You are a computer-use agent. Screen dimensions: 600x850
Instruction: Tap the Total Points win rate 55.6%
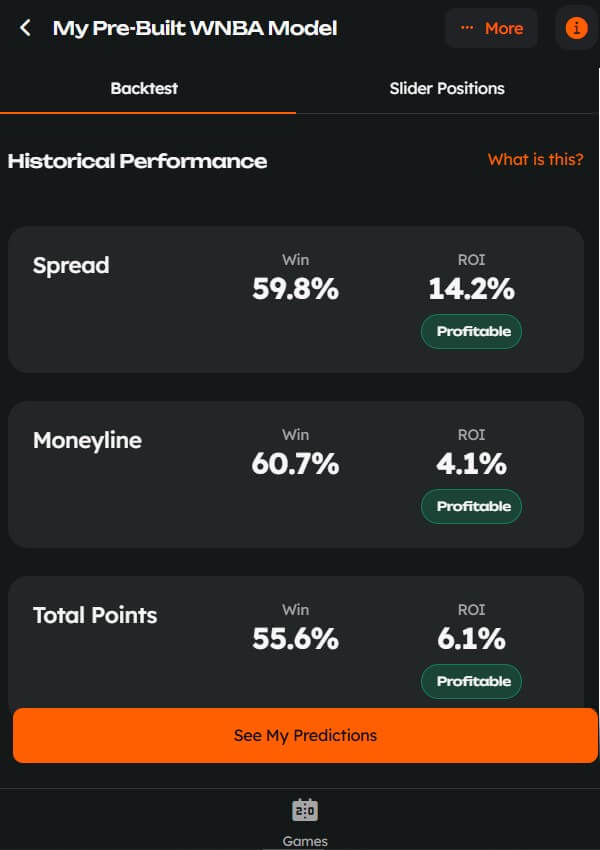[x=295, y=638]
